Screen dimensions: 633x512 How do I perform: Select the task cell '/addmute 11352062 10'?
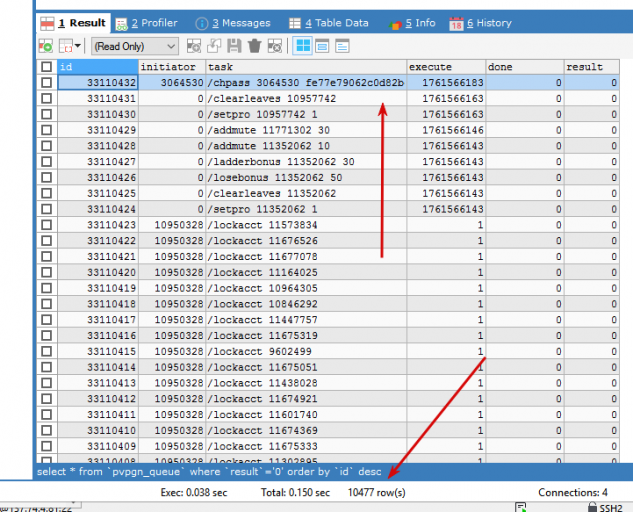[306, 146]
